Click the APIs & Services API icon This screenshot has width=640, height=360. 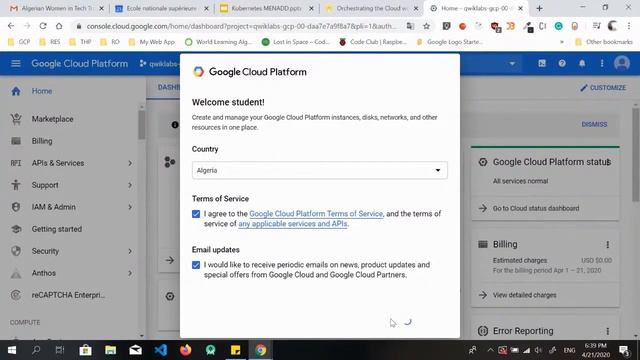(16, 163)
